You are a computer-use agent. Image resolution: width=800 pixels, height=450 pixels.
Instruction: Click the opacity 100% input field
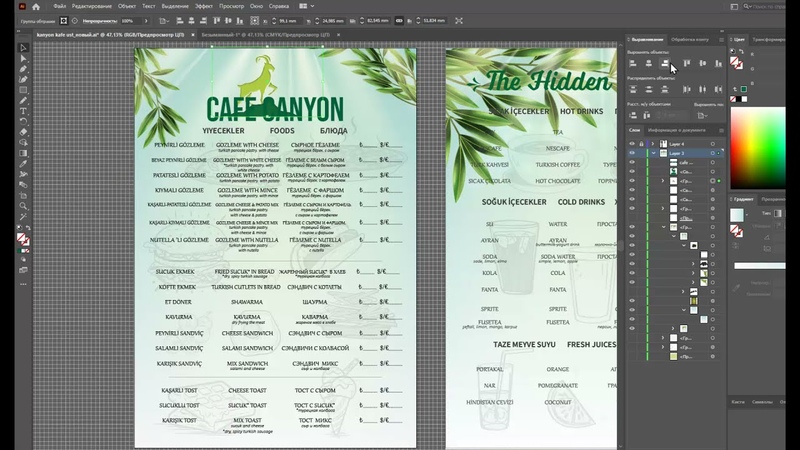point(130,21)
